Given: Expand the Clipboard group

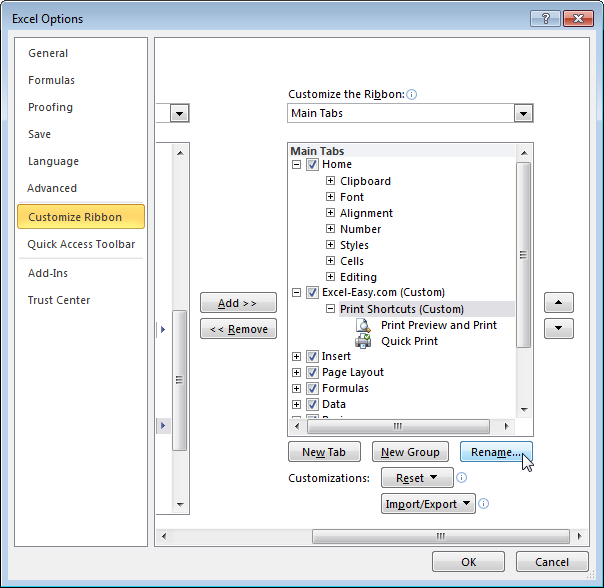Looking at the screenshot, I should (330, 181).
